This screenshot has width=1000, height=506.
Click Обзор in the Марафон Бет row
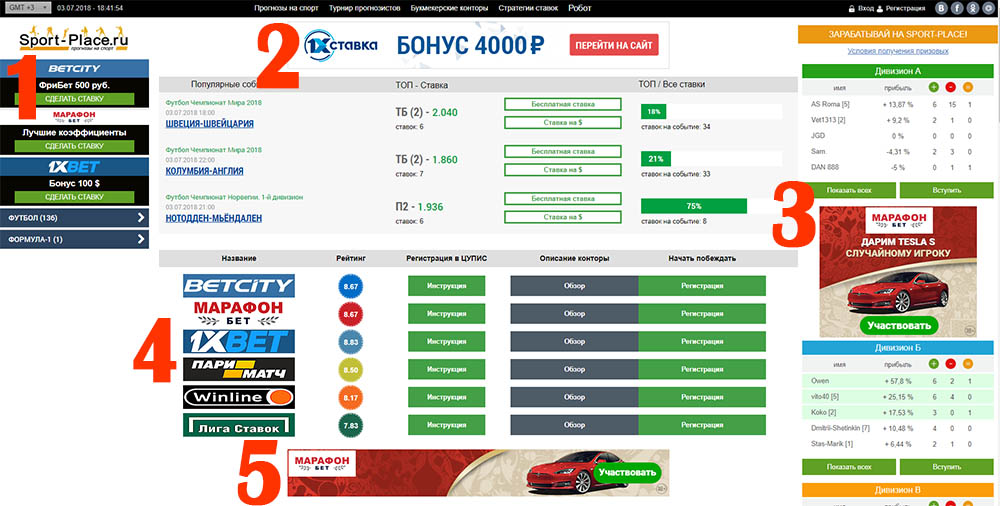coord(574,313)
